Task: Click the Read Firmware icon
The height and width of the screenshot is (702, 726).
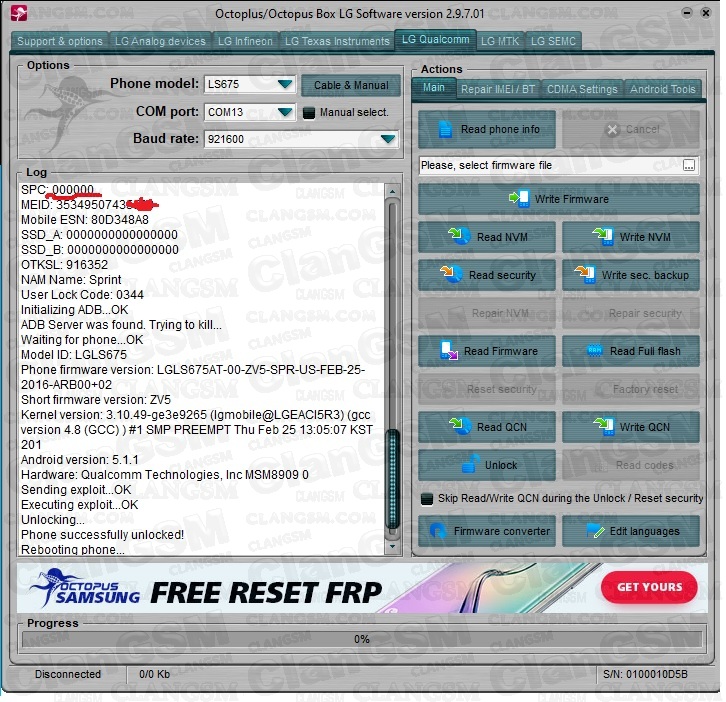Action: [449, 351]
